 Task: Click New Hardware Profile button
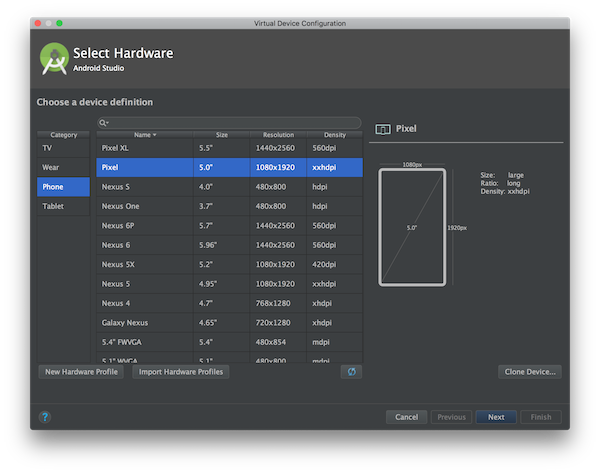tap(81, 372)
